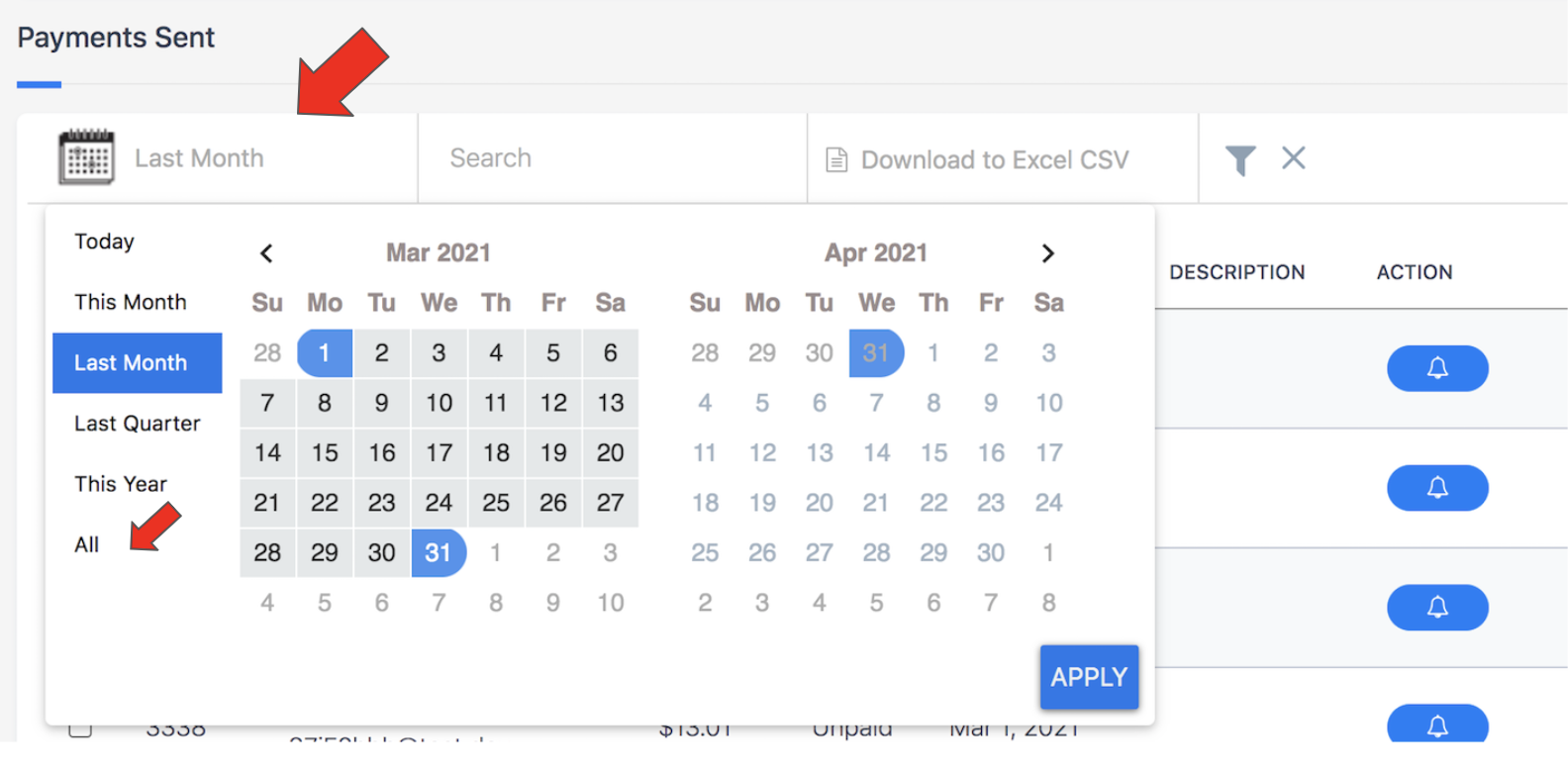Select the All preset range
The image size is (1568, 772).
click(87, 544)
